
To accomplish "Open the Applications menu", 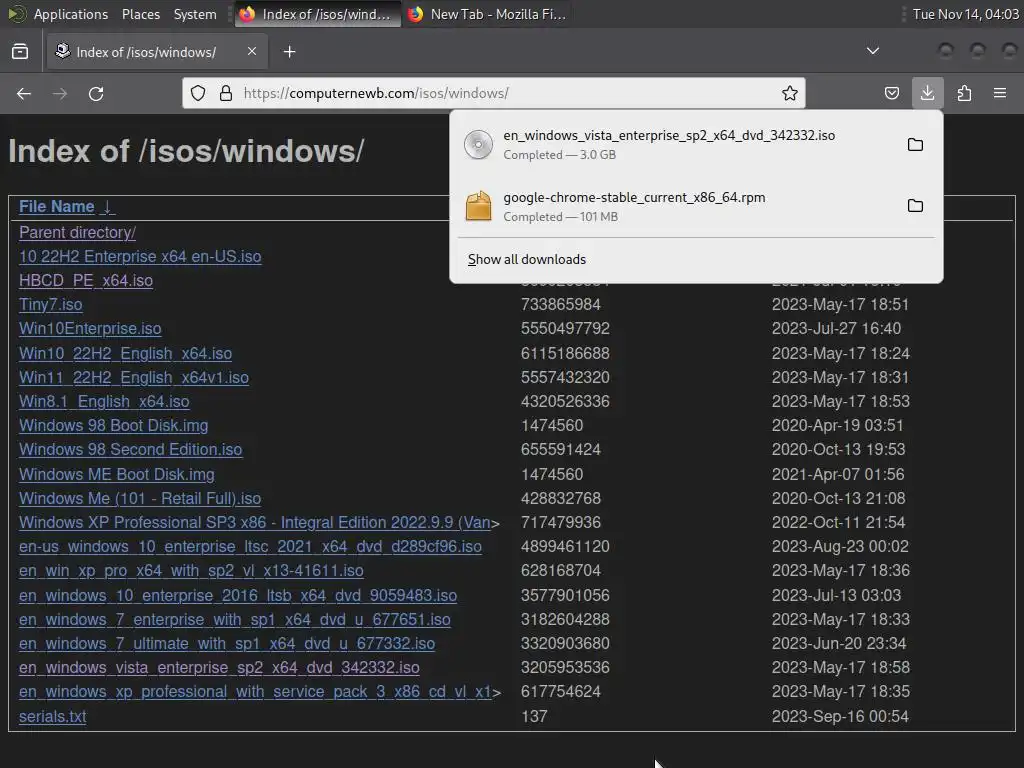I will coord(71,14).
